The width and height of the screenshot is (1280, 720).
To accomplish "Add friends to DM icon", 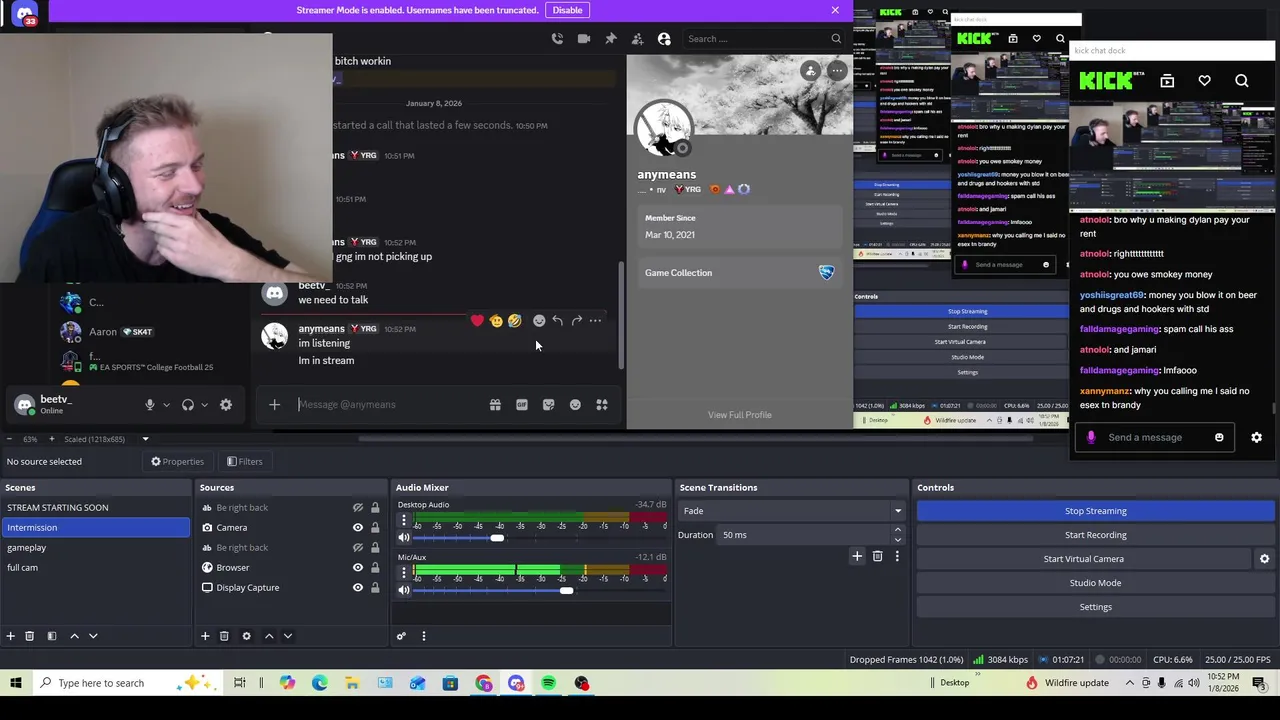I will tap(637, 39).
